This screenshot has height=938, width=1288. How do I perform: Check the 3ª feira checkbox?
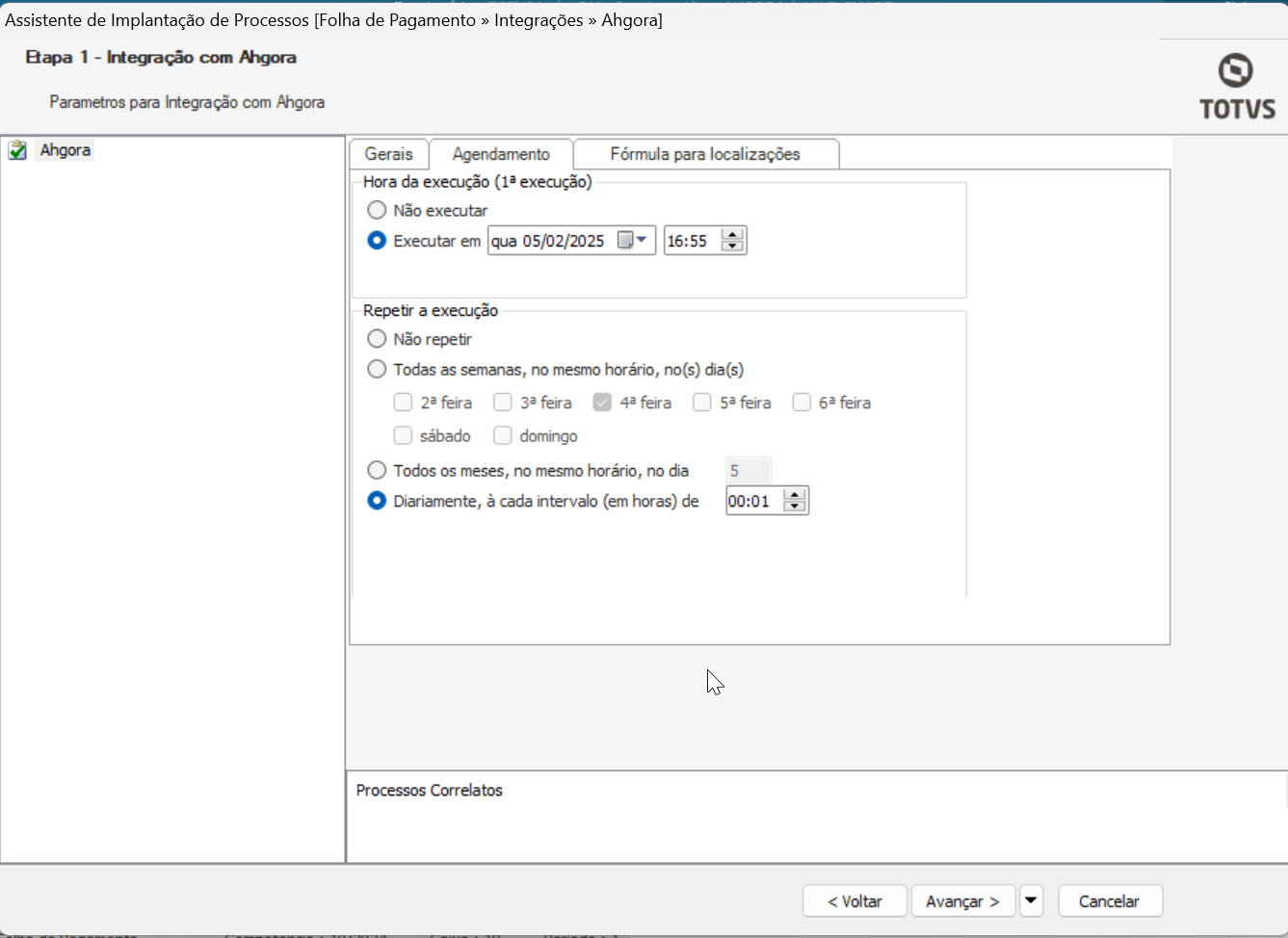(x=503, y=403)
